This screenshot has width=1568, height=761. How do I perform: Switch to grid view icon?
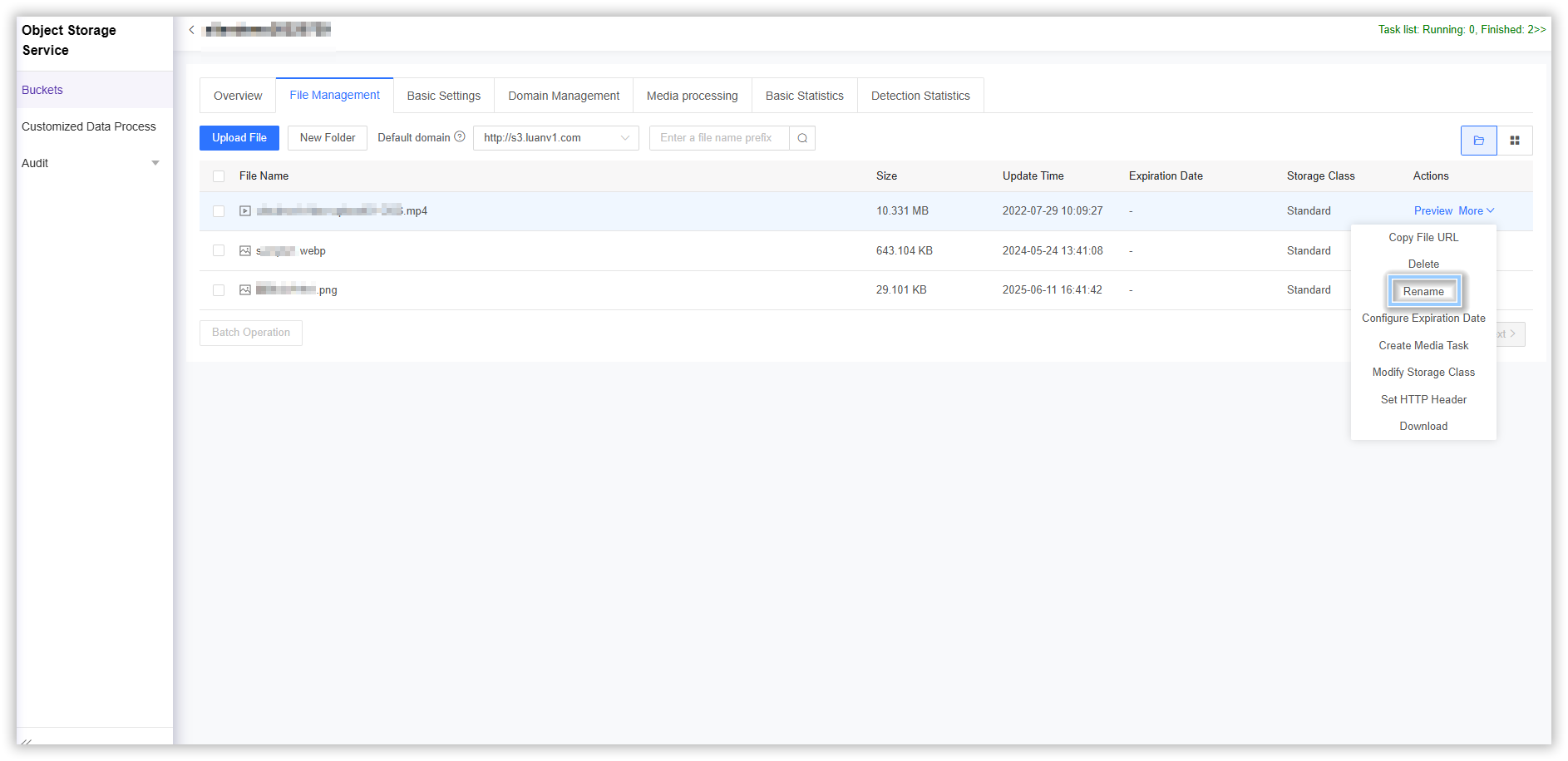point(1515,141)
